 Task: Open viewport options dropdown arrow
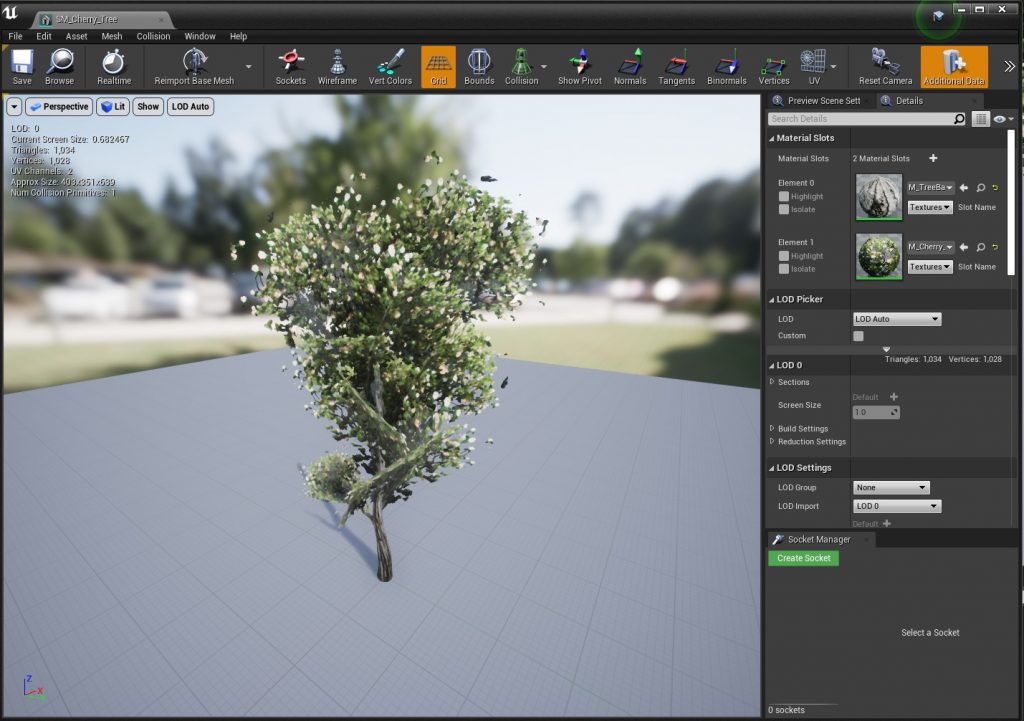[14, 106]
